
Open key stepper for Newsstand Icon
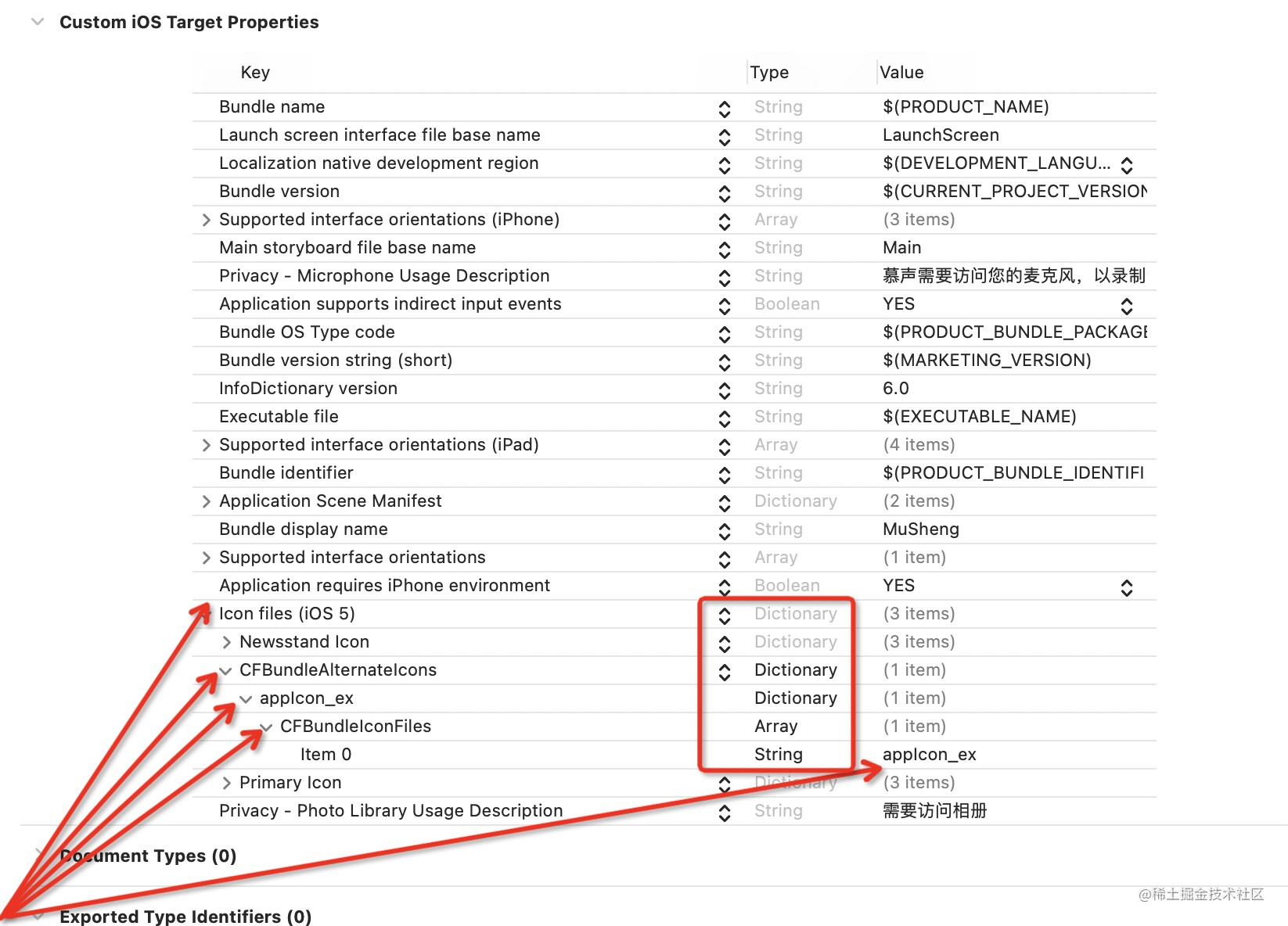click(725, 644)
